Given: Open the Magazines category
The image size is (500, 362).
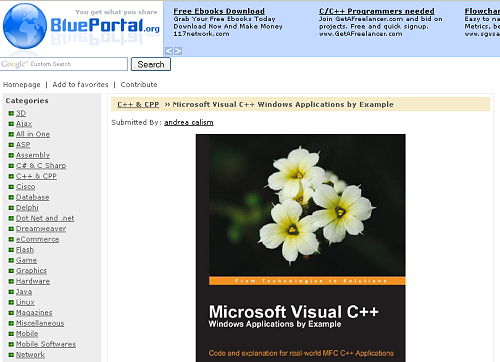Looking at the screenshot, I should (34, 313).
